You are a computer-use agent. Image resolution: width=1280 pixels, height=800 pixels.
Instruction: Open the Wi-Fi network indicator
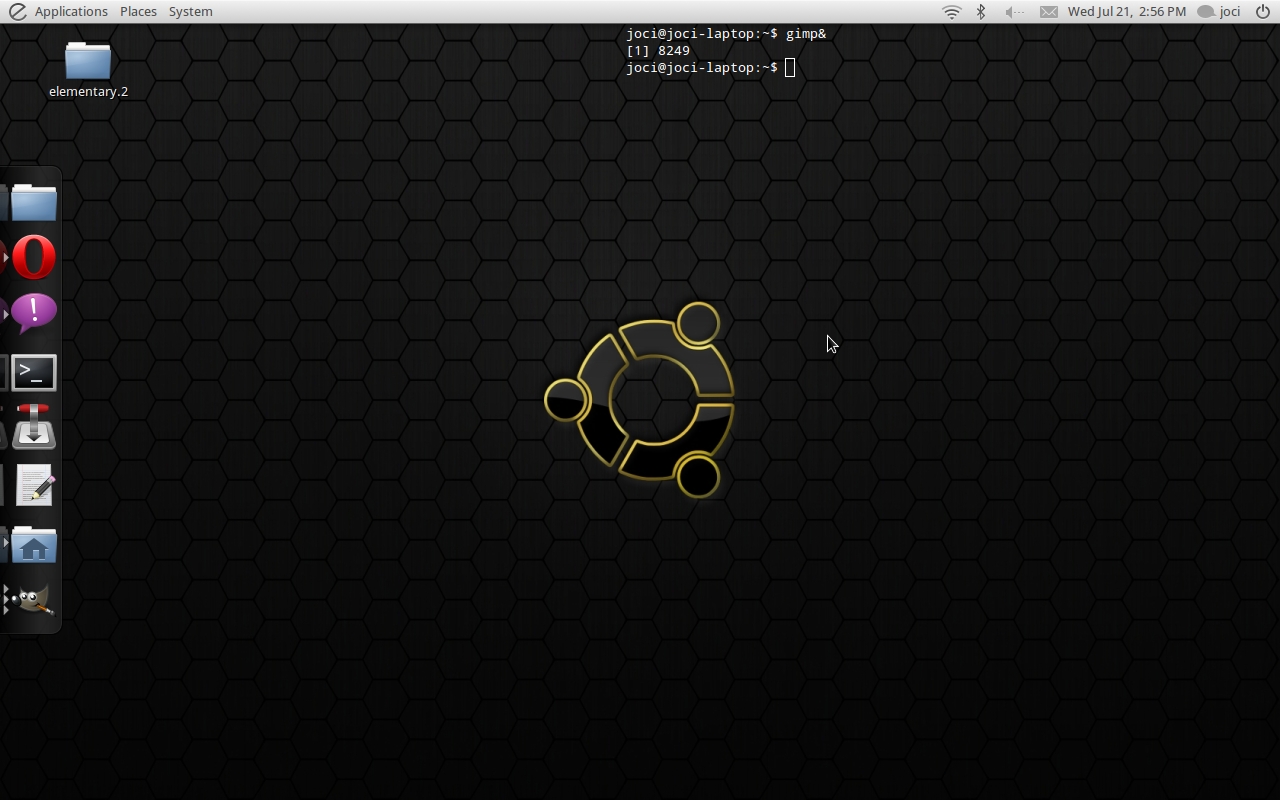click(x=952, y=11)
